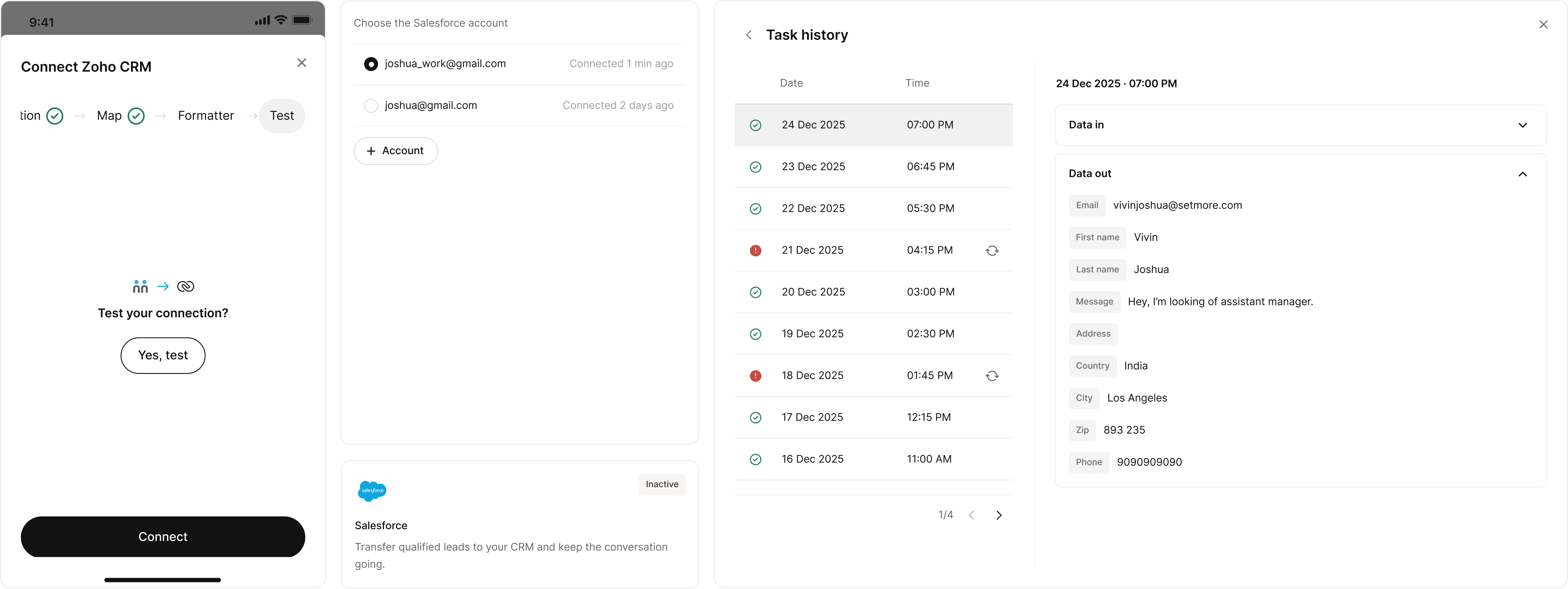Image resolution: width=1568 pixels, height=589 pixels.
Task: Go to previous page of task history
Action: point(971,515)
